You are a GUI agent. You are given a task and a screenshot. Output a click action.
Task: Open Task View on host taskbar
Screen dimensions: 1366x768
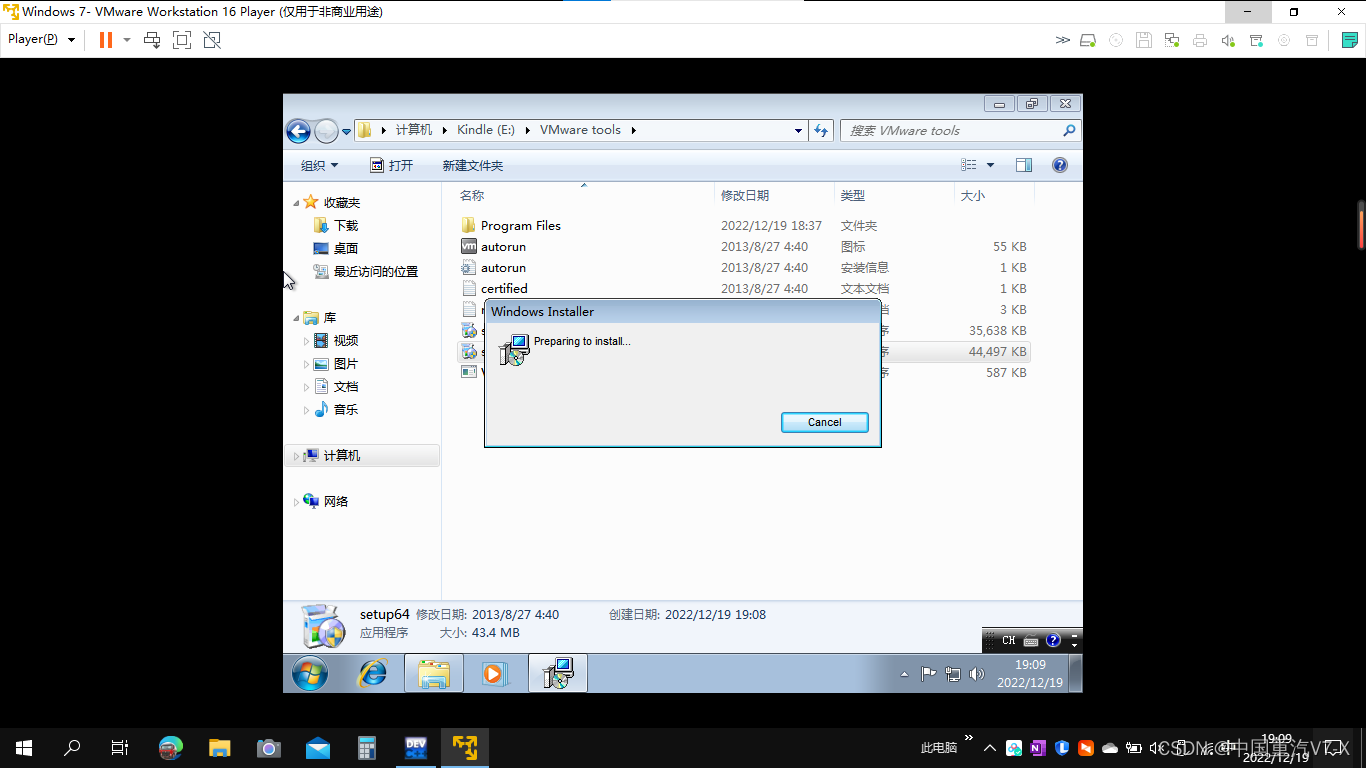[x=120, y=747]
